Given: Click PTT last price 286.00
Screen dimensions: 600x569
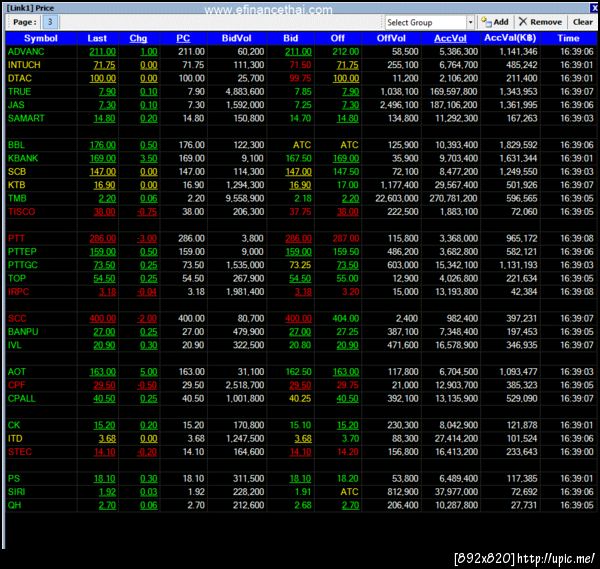Looking at the screenshot, I should 103,238.
